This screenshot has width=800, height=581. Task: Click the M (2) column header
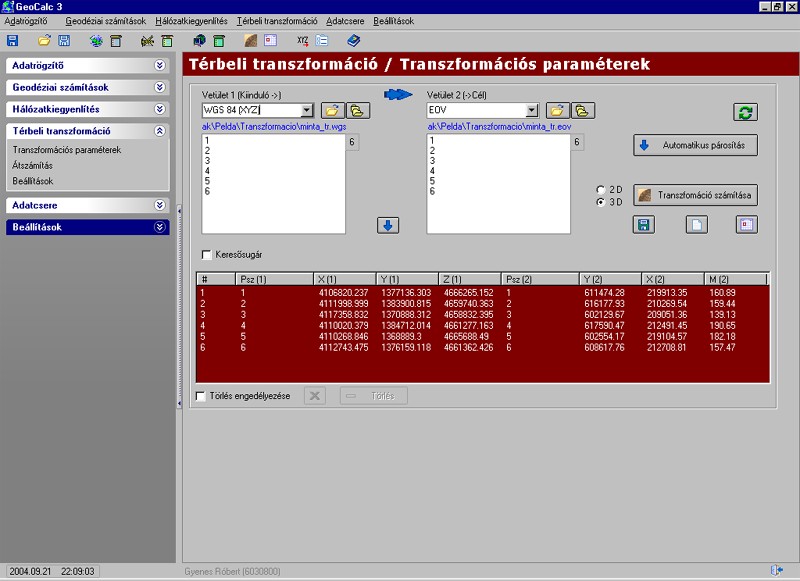click(735, 280)
